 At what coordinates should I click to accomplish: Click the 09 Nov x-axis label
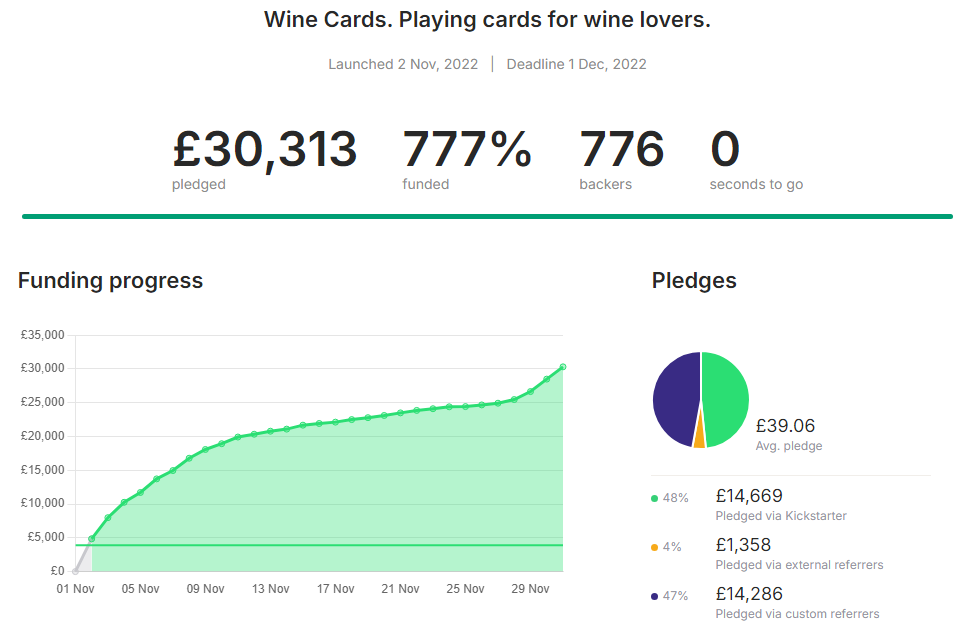point(206,589)
